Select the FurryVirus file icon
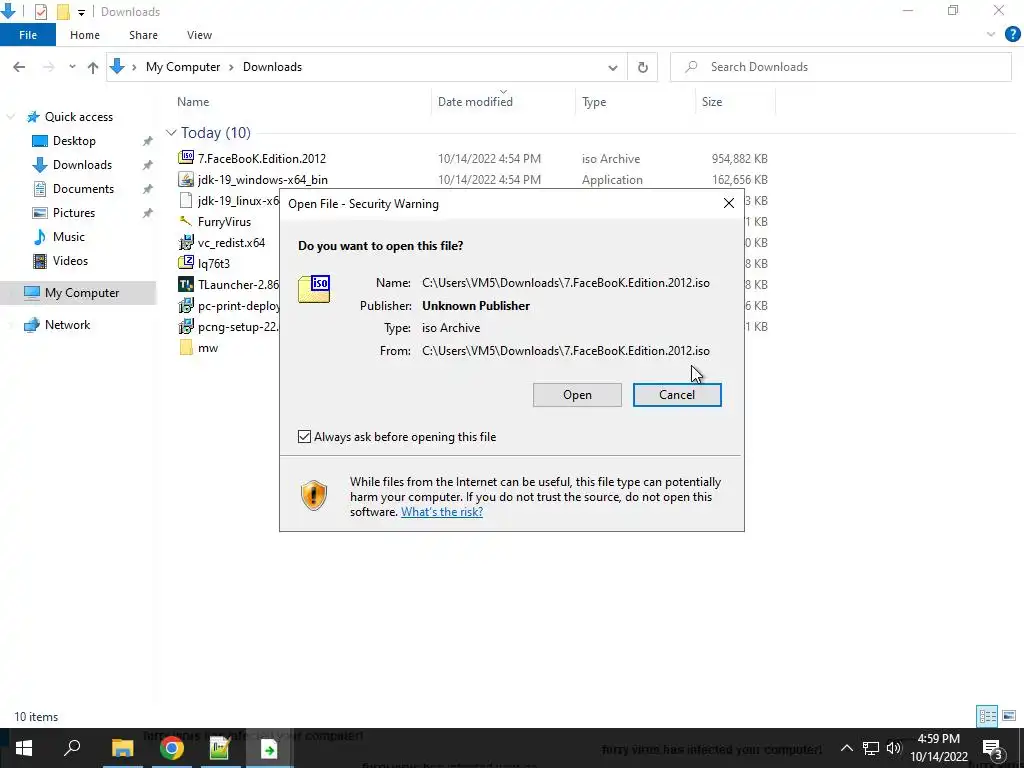Screen dimensions: 1024x768 click(x=186, y=221)
